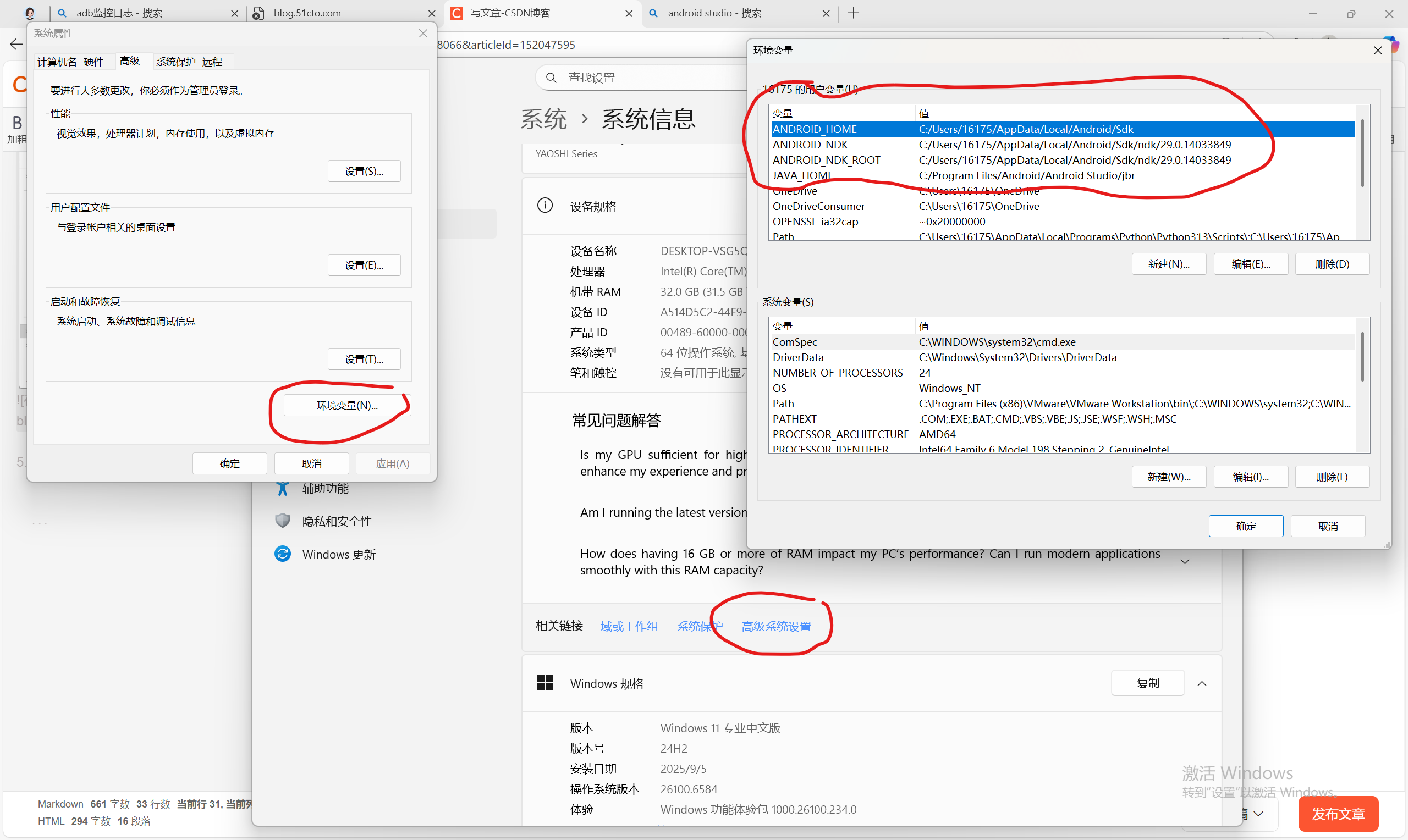Click 取消 in 系统属性 dialog
The width and height of the screenshot is (1408, 840).
(311, 463)
